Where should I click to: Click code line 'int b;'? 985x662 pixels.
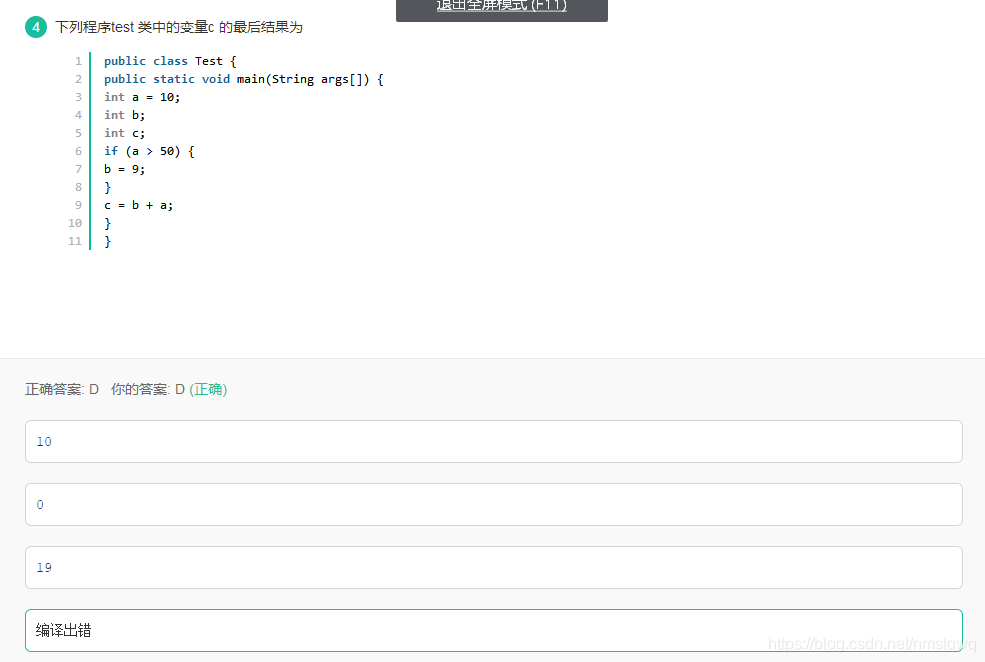click(124, 115)
